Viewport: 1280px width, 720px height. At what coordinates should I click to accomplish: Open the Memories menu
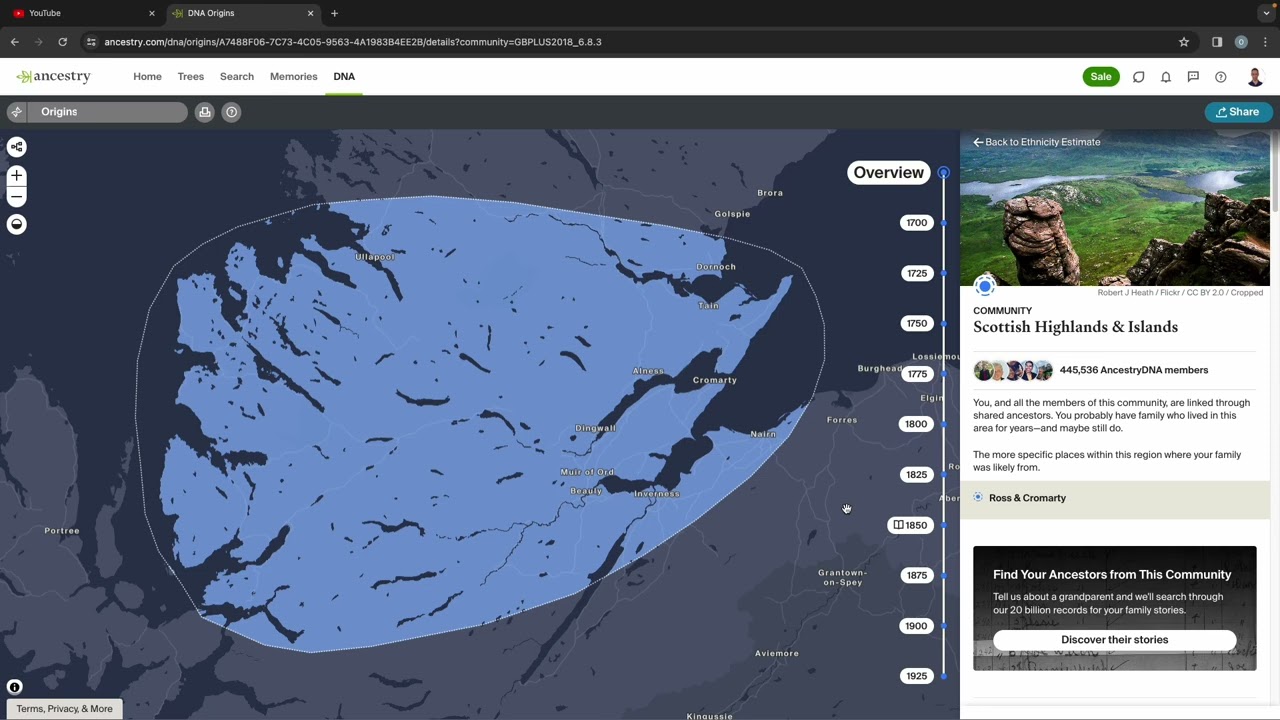(x=293, y=77)
